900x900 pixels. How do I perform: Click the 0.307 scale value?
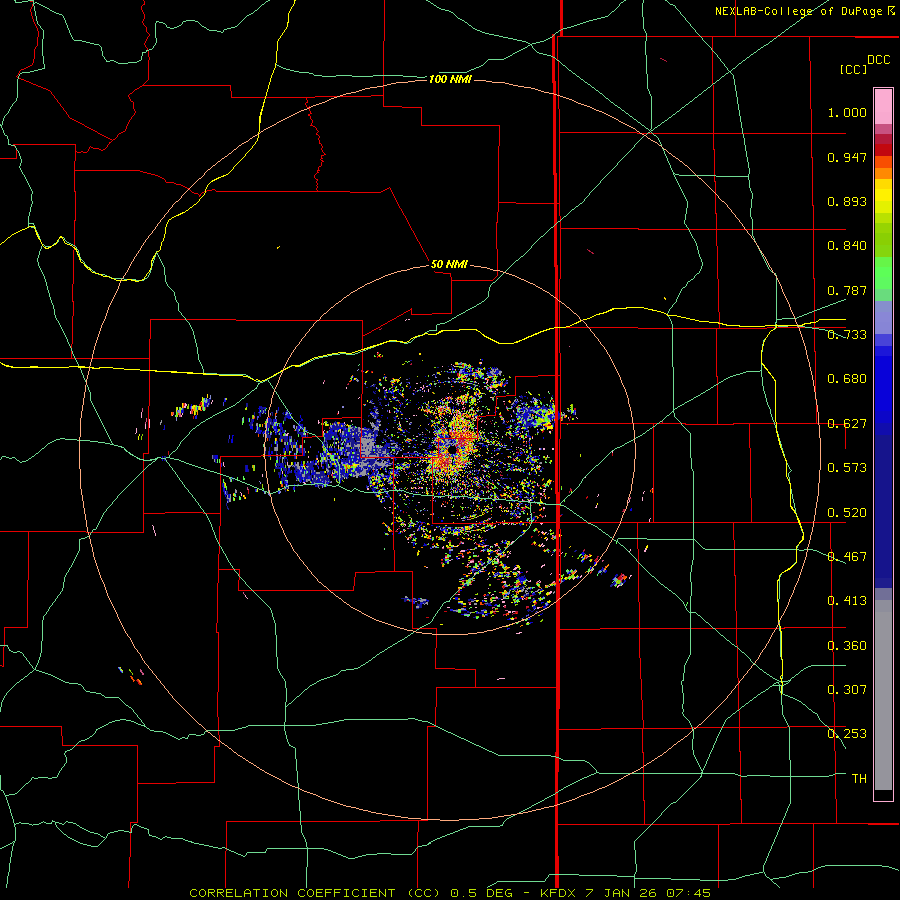847,689
